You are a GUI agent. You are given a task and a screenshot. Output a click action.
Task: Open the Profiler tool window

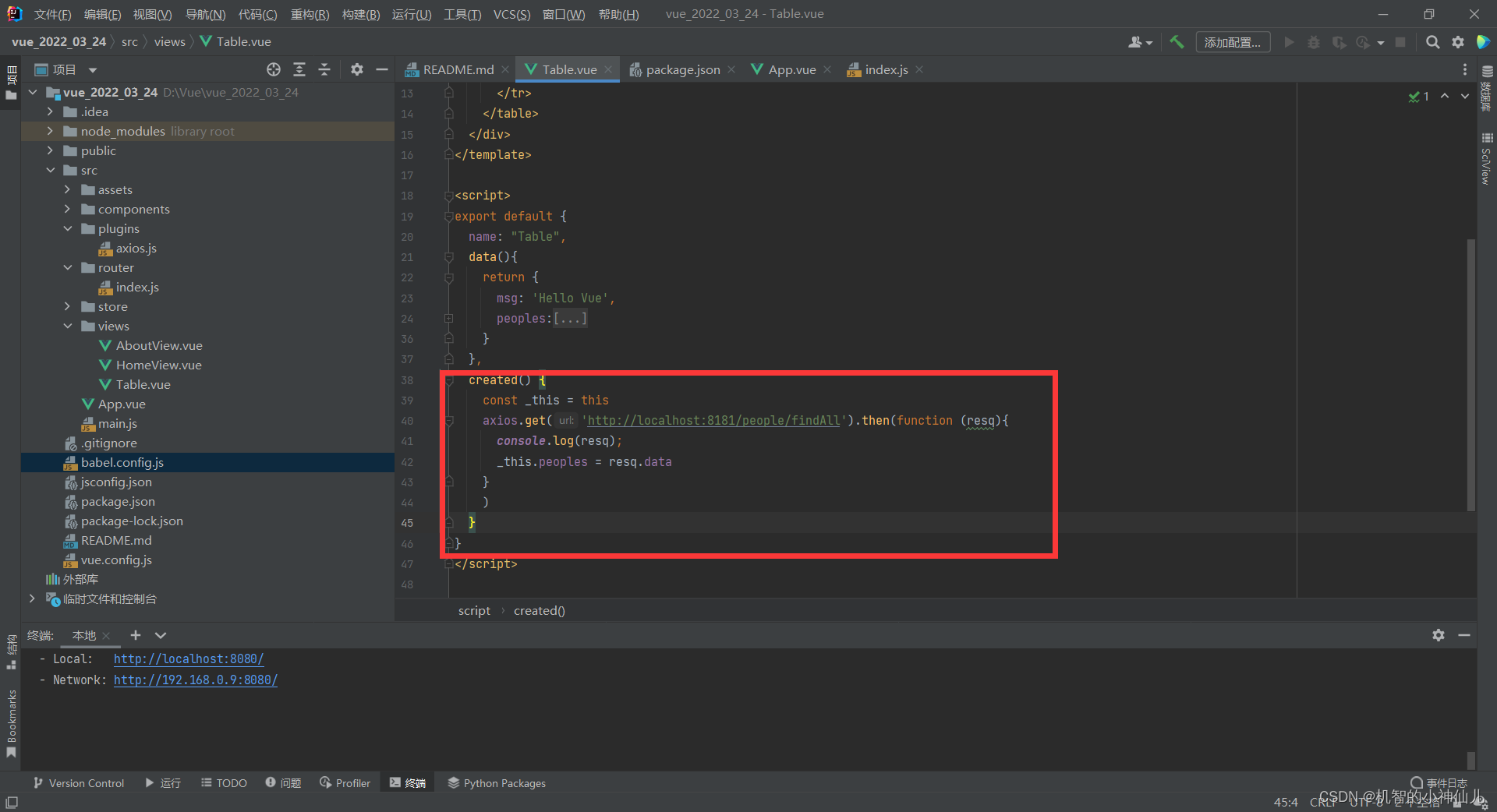(345, 782)
